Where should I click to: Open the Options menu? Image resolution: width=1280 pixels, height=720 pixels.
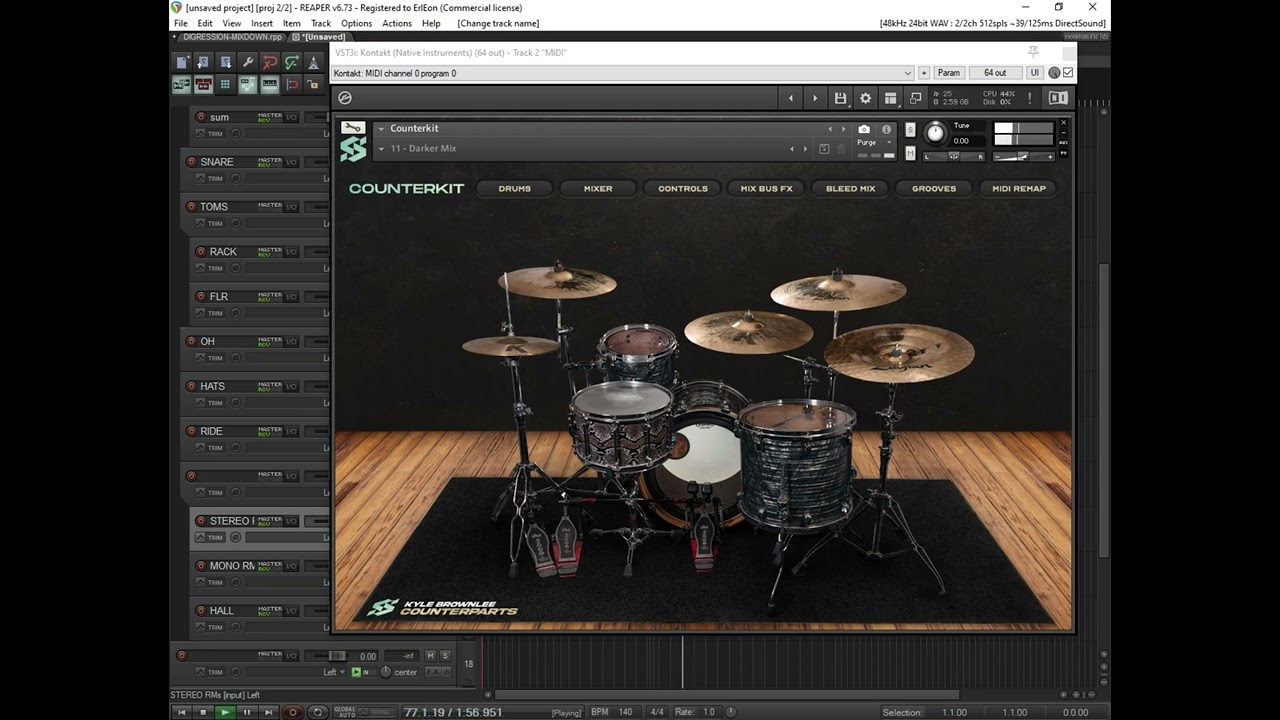coord(356,23)
